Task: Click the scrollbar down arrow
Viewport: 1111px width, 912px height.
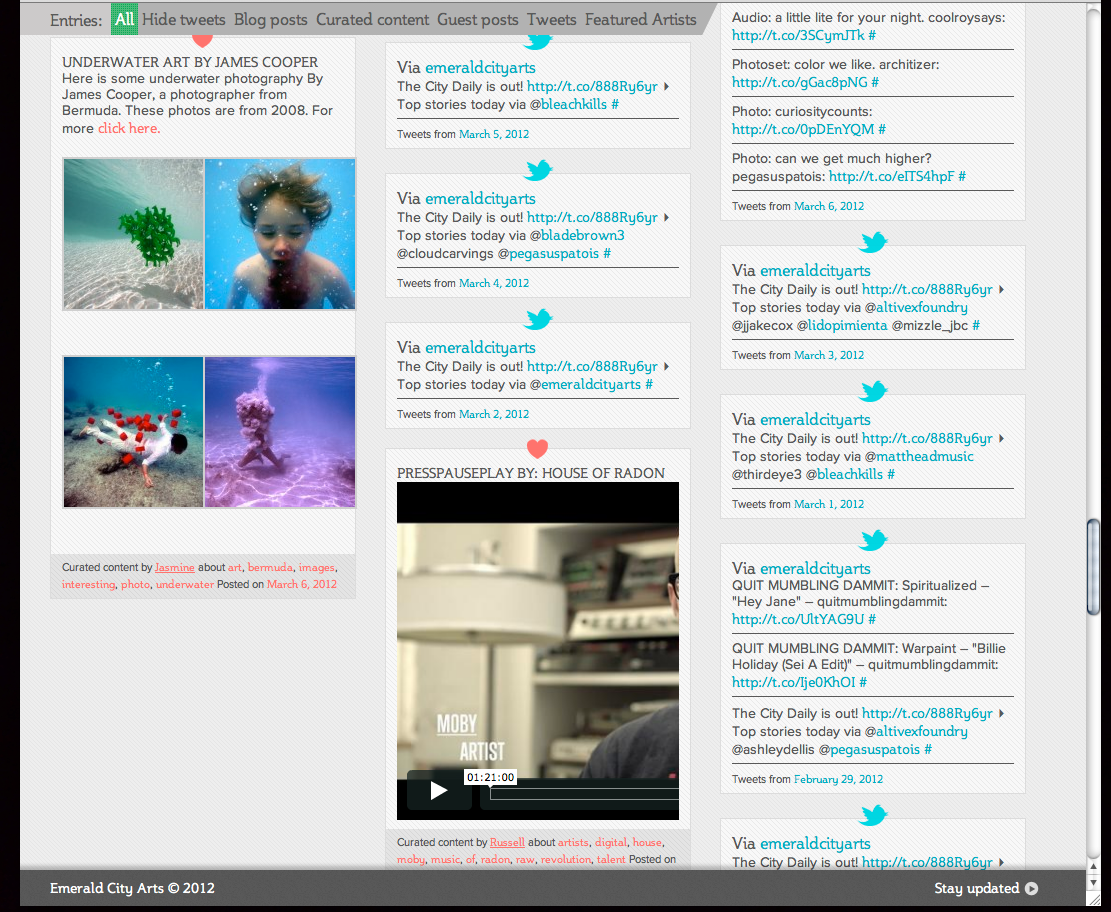Action: click(x=1093, y=883)
